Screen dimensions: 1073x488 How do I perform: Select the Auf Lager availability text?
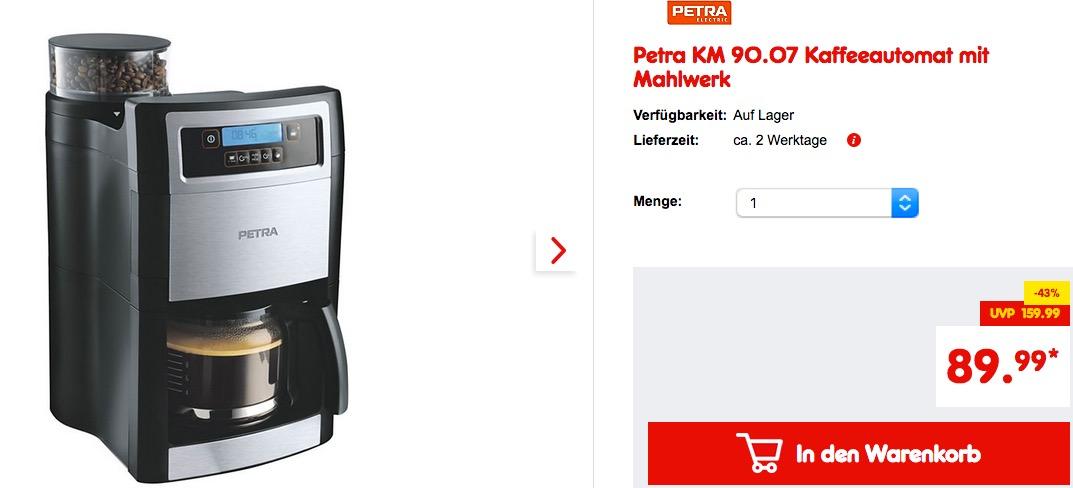[763, 115]
